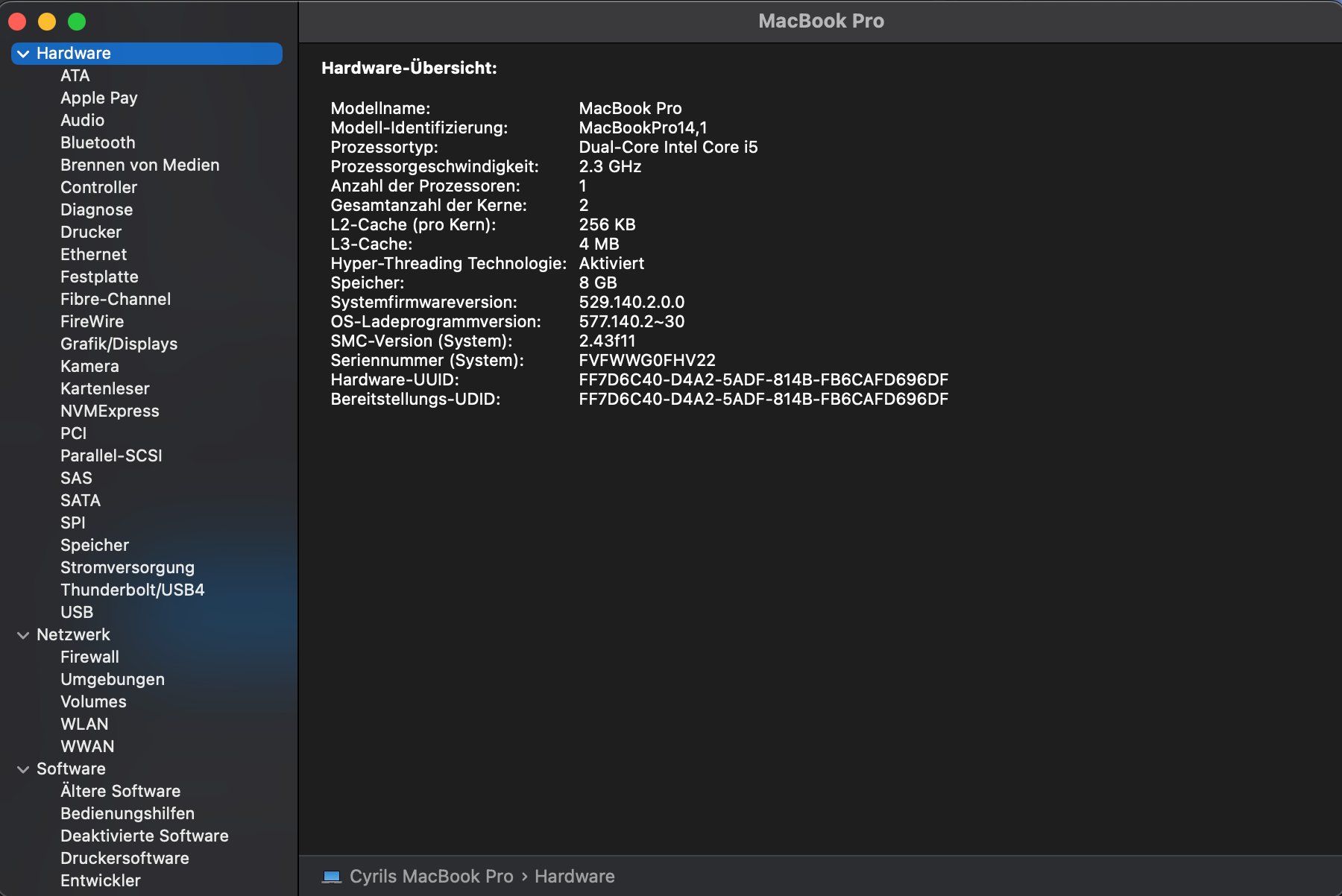Screen dimensions: 1342x896
Task: Select Bedienungshilfen in the sidebar
Action: point(127,814)
